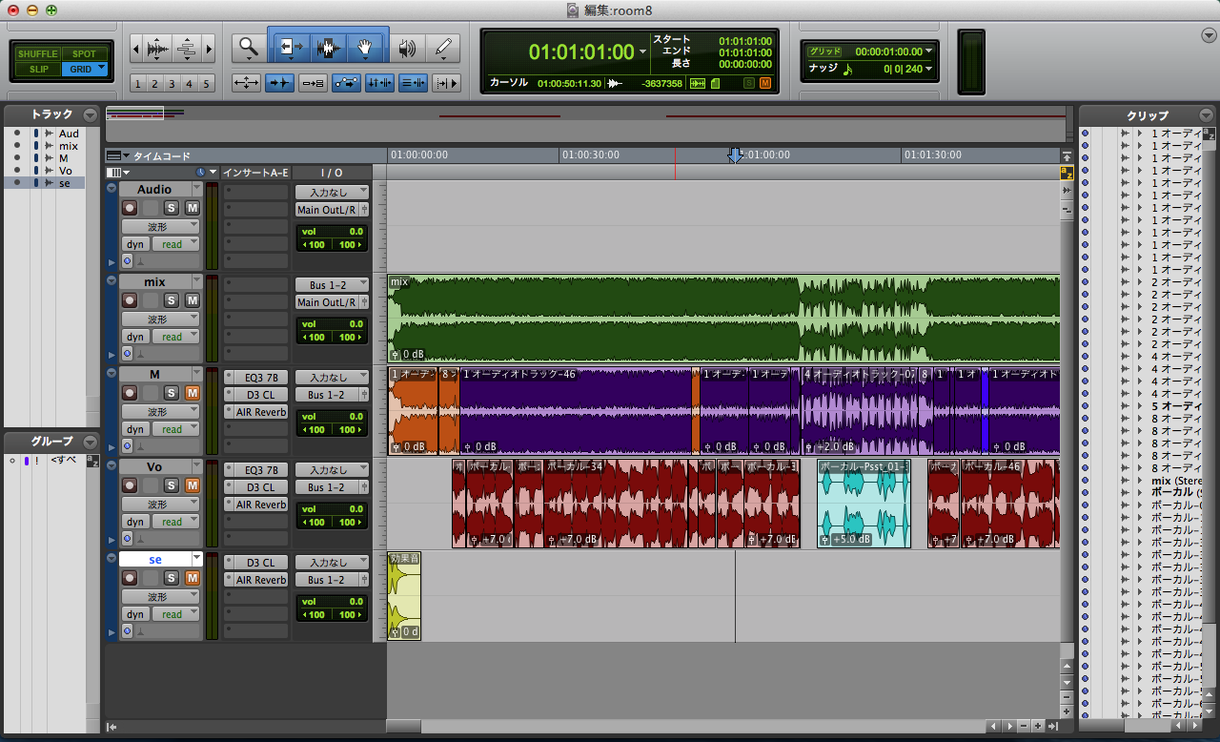The image size is (1220, 742).
Task: Click インサートA-E column header
Action: click(x=255, y=173)
